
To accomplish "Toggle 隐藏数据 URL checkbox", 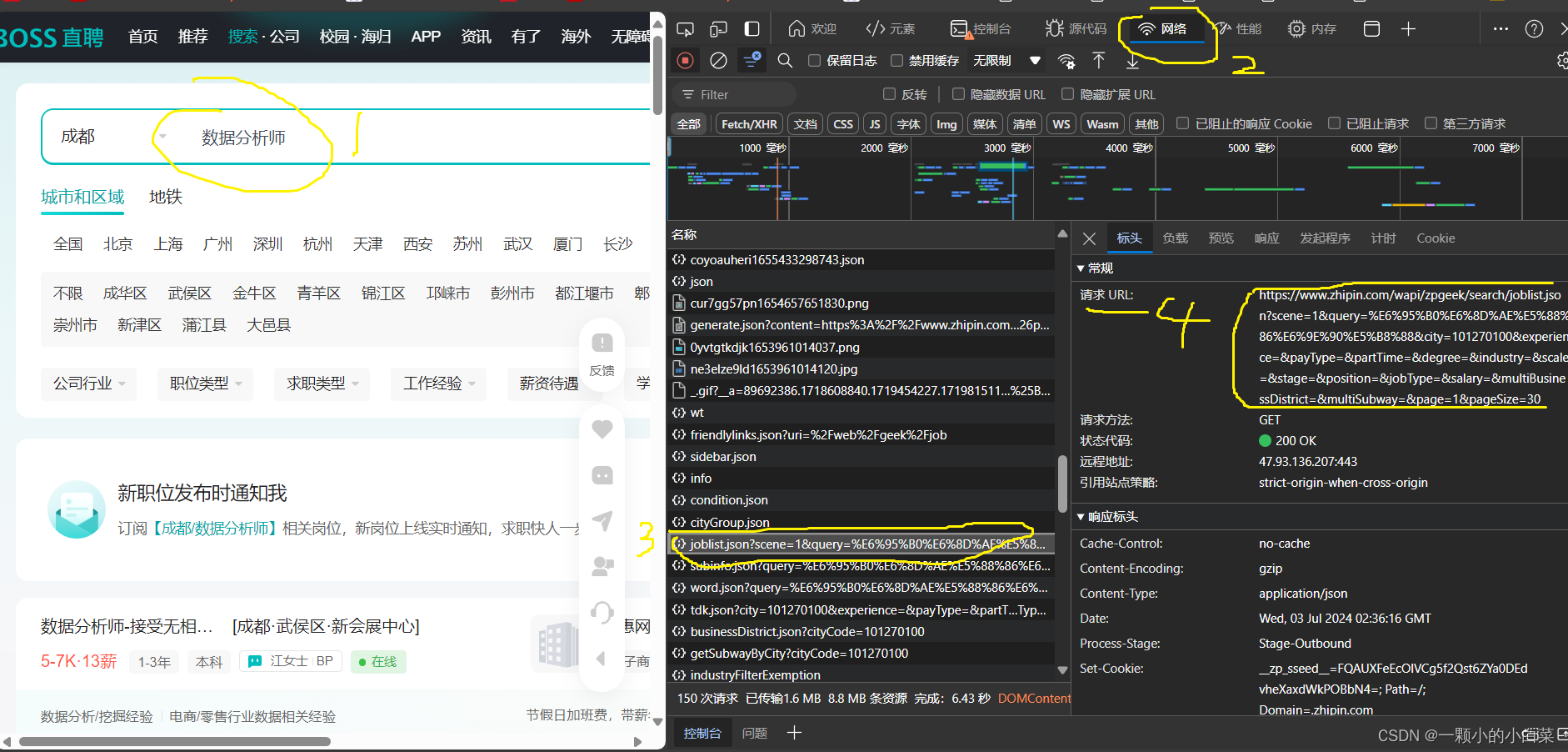I will [958, 94].
